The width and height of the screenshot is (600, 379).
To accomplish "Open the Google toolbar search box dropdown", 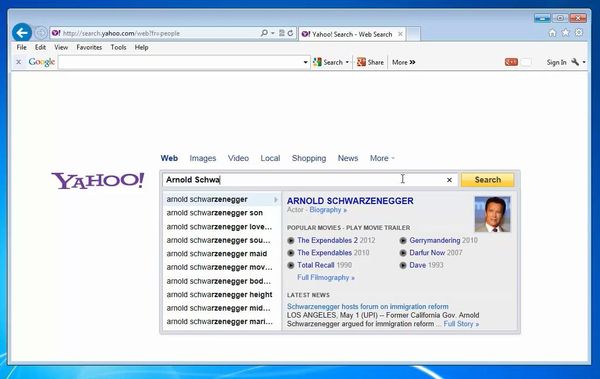I will pyautogui.click(x=305, y=62).
